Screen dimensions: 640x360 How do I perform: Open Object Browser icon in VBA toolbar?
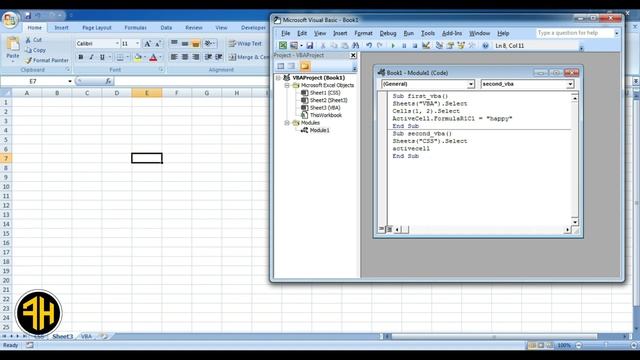pyautogui.click(x=461, y=45)
